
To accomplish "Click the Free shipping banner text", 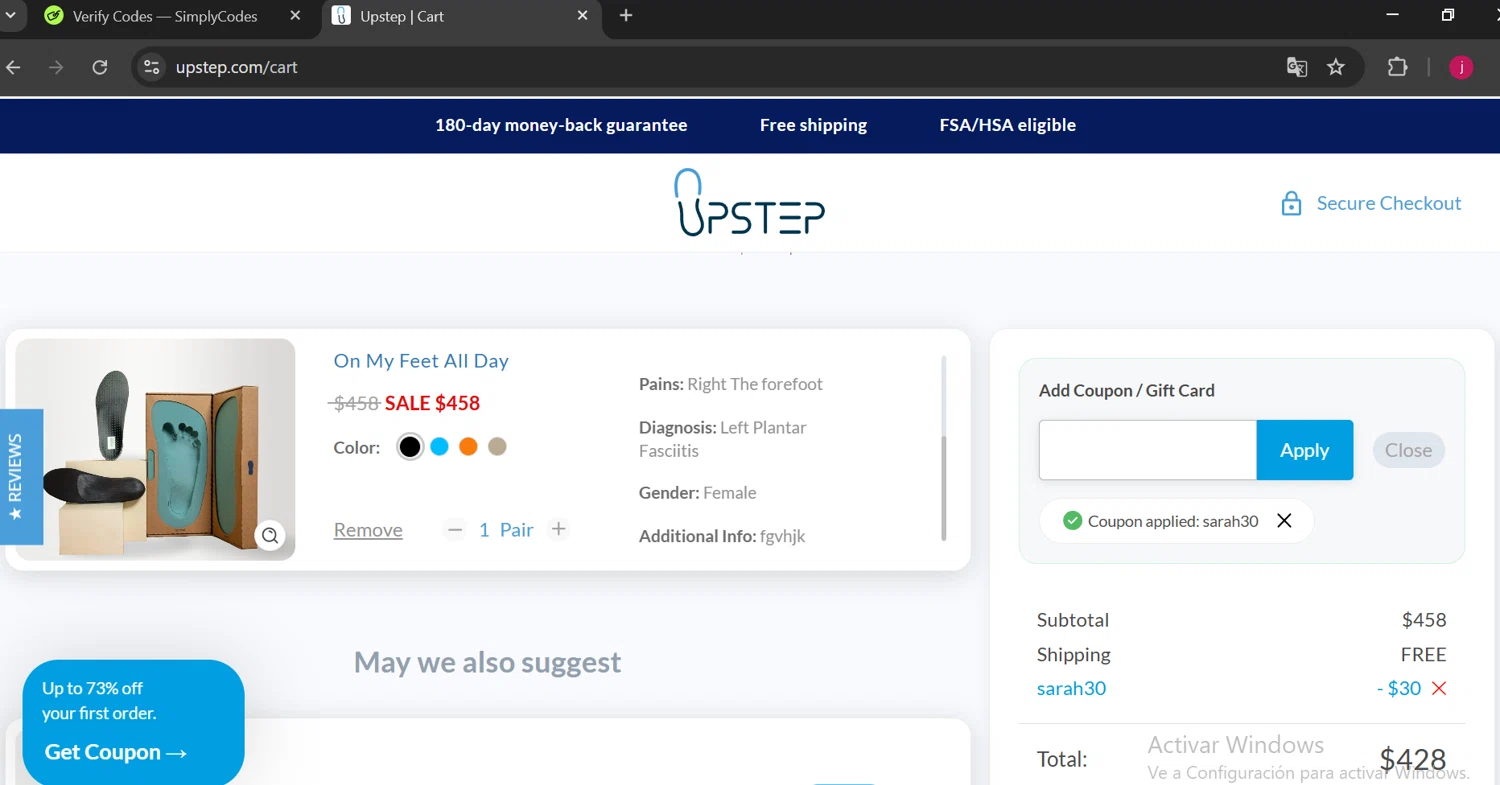I will pos(813,125).
